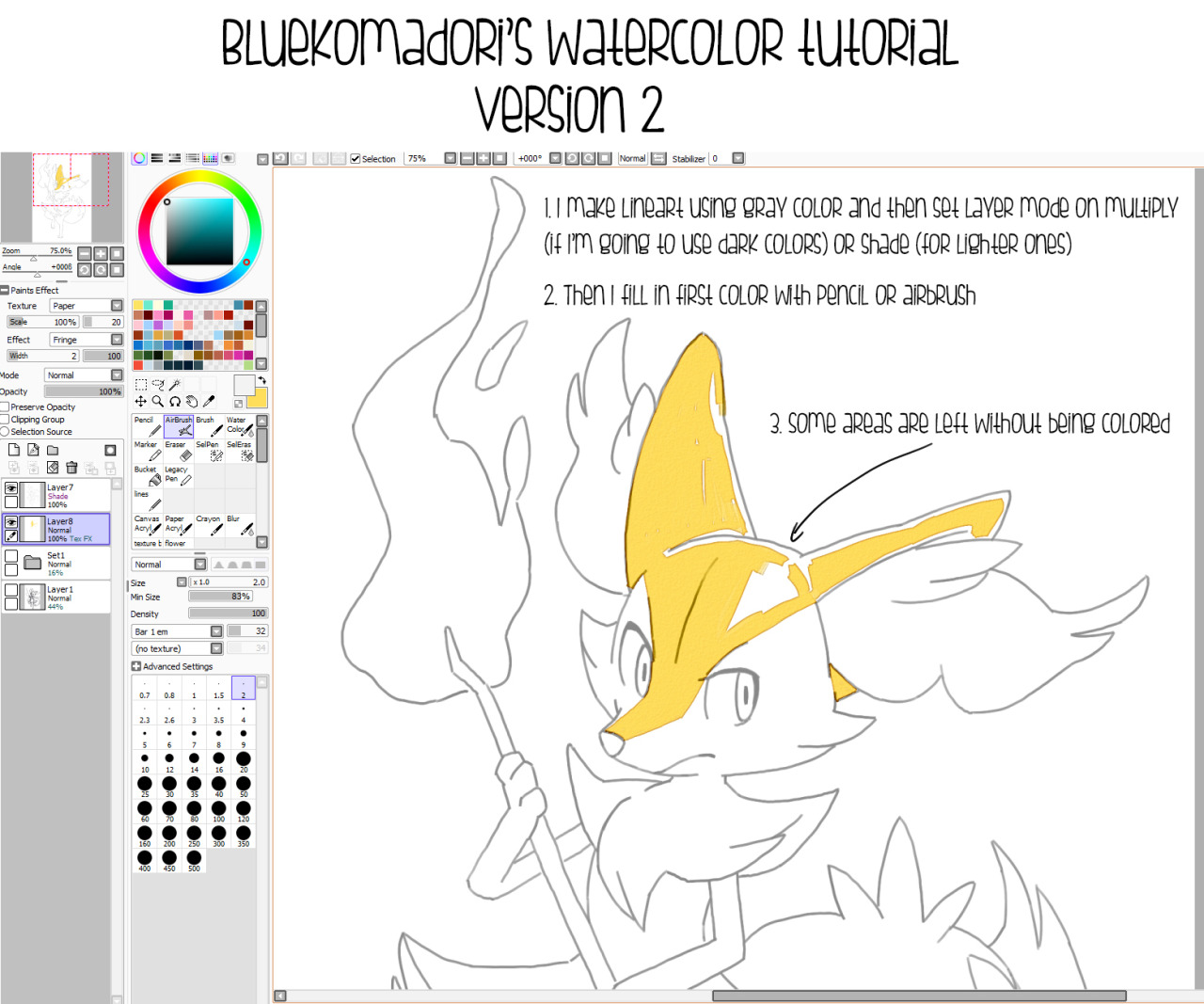Enable the Clipping Group checkbox

tap(5, 420)
